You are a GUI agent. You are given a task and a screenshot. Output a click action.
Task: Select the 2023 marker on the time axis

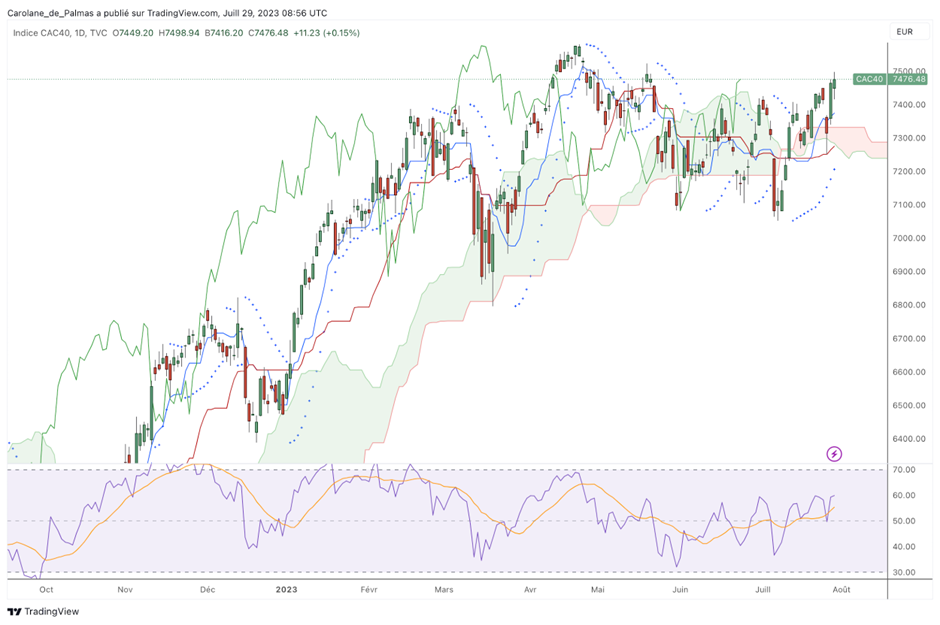point(285,590)
